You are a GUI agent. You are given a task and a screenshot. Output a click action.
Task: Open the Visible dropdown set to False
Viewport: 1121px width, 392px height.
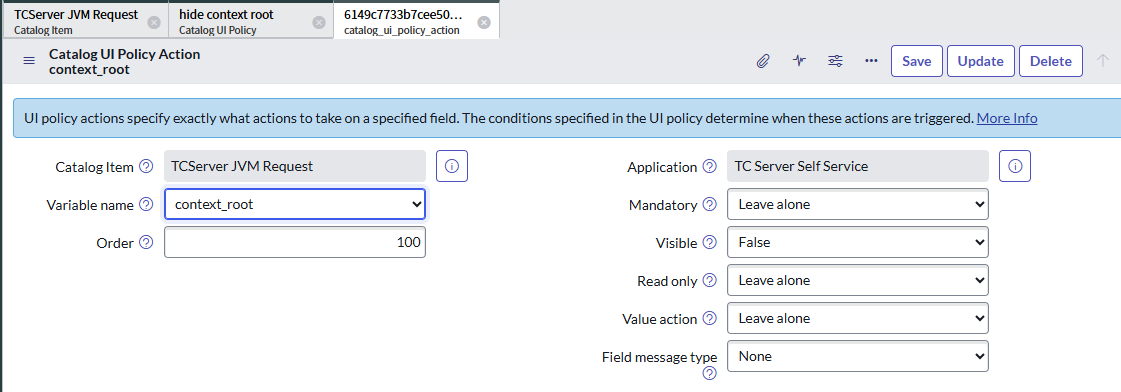[x=858, y=242]
